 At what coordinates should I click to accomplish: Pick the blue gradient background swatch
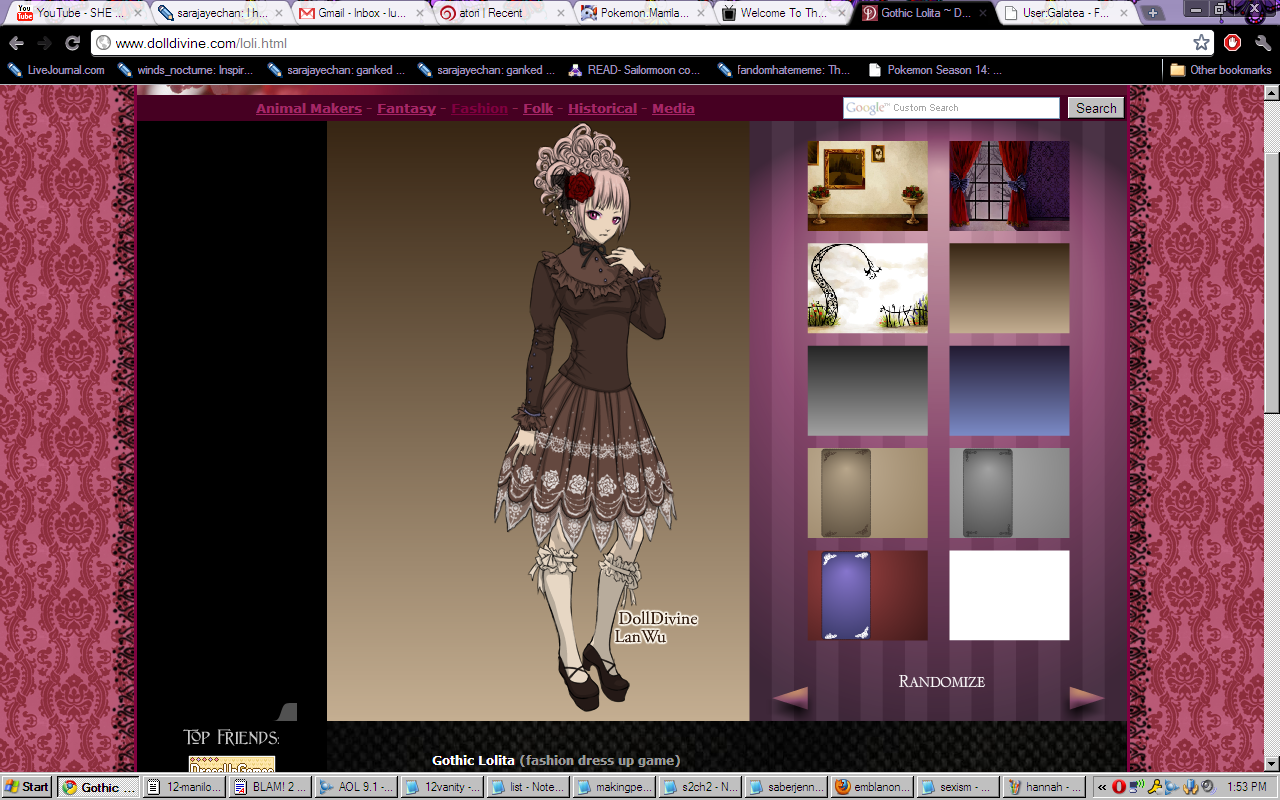[1008, 391]
